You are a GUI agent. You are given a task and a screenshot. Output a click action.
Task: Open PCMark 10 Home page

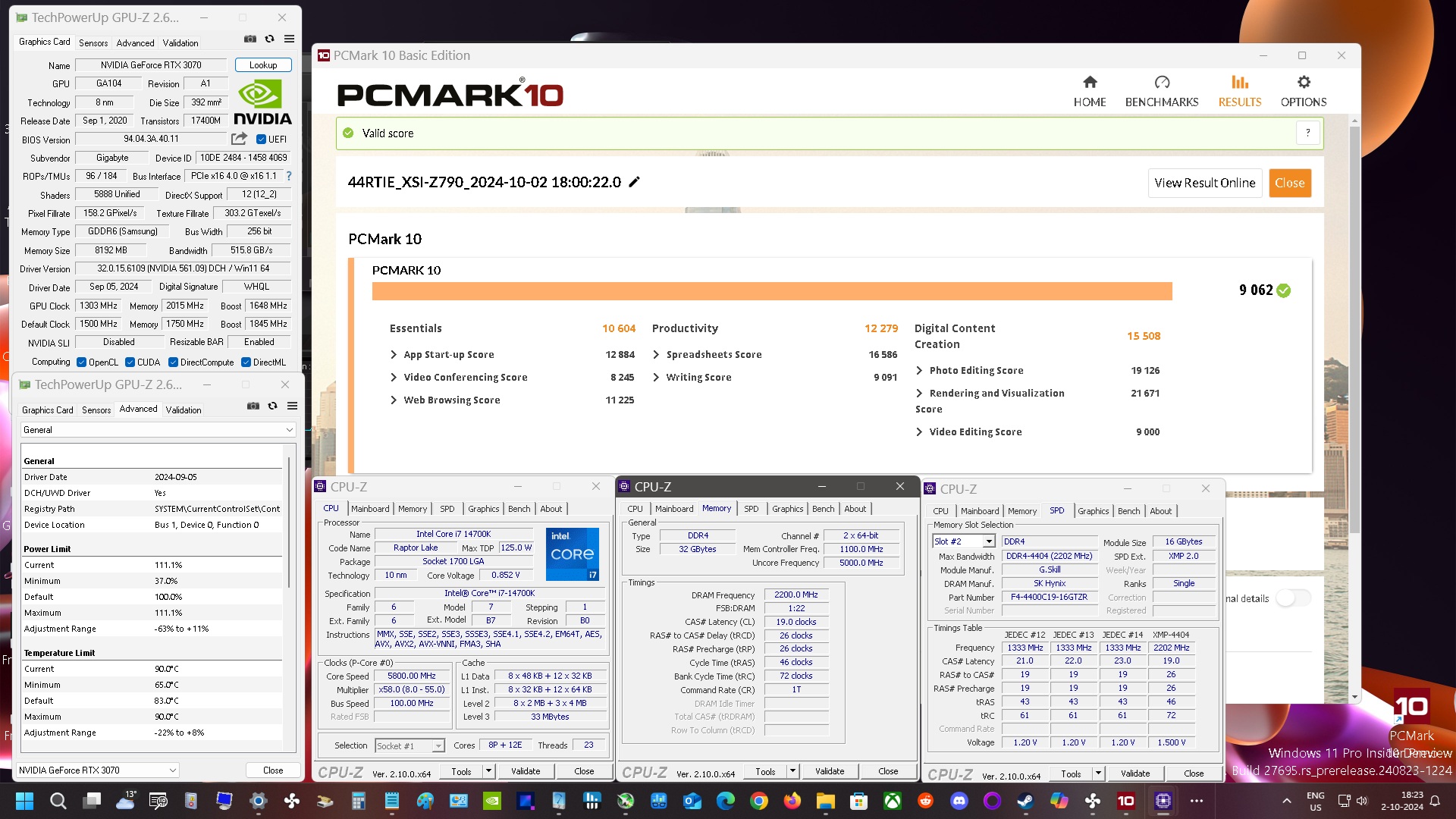coord(1090,91)
